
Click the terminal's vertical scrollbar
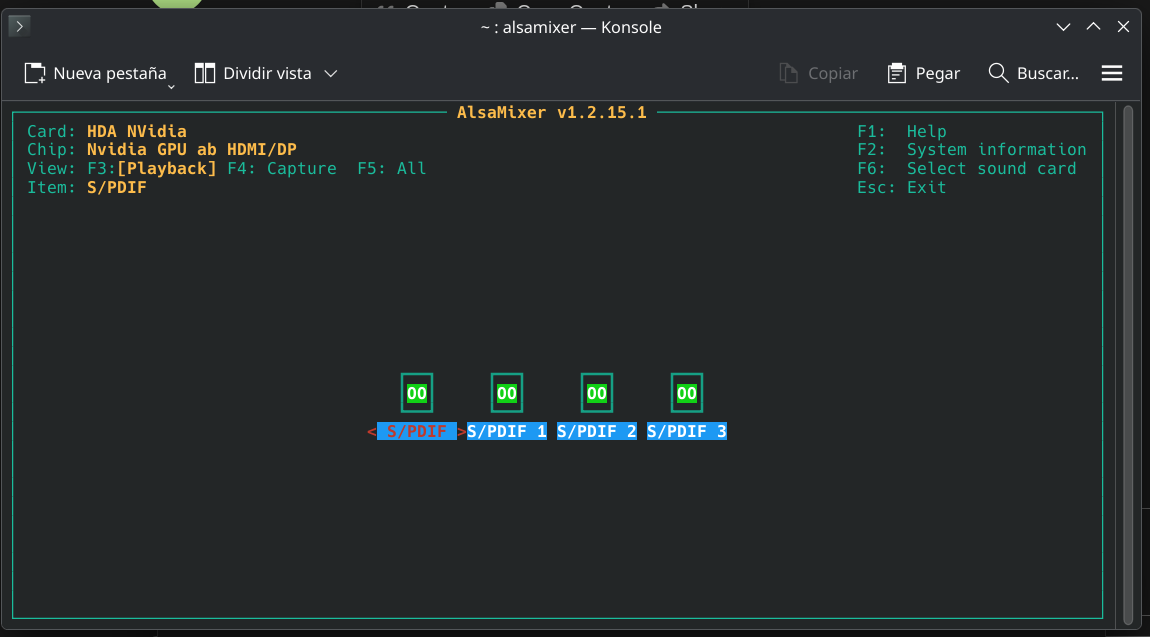tap(1129, 360)
